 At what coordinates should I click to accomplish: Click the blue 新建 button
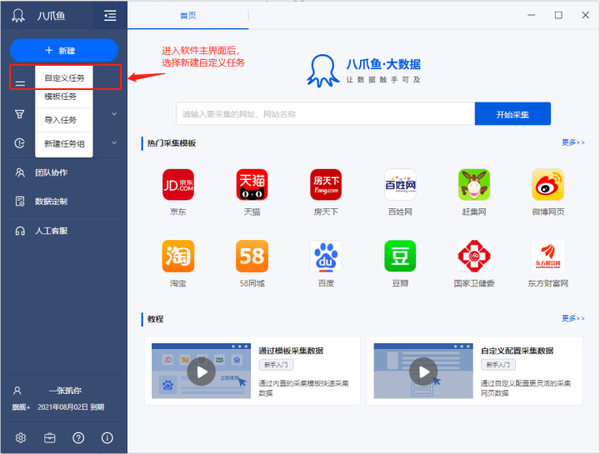(64, 50)
